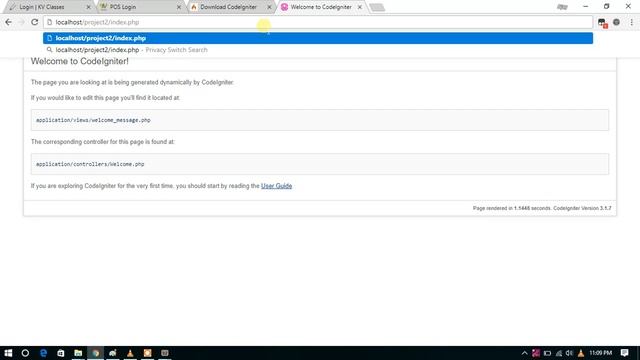
Task: Choose the Privacy Switch Search suggestion
Action: coord(318,50)
